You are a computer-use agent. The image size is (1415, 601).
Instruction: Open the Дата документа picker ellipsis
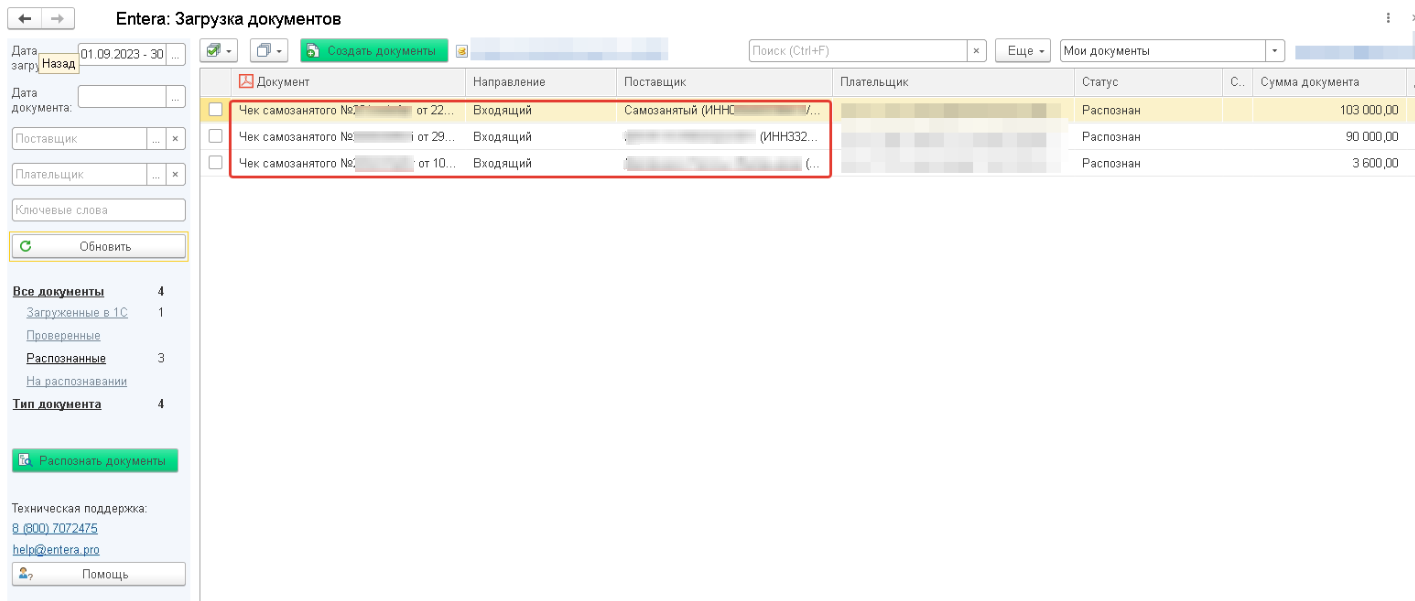click(176, 97)
